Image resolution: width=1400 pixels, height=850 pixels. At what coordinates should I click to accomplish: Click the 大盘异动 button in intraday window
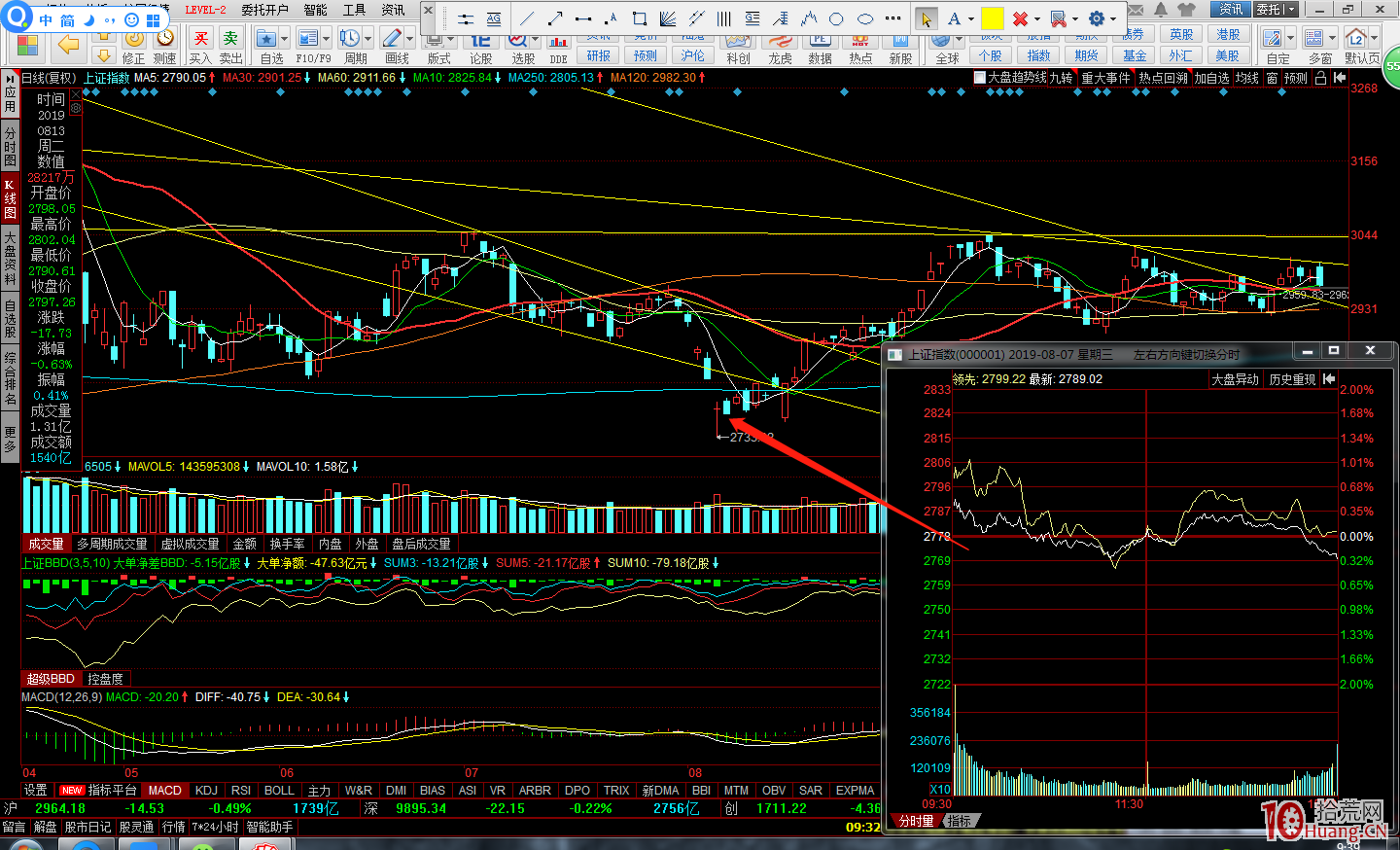[x=1235, y=379]
